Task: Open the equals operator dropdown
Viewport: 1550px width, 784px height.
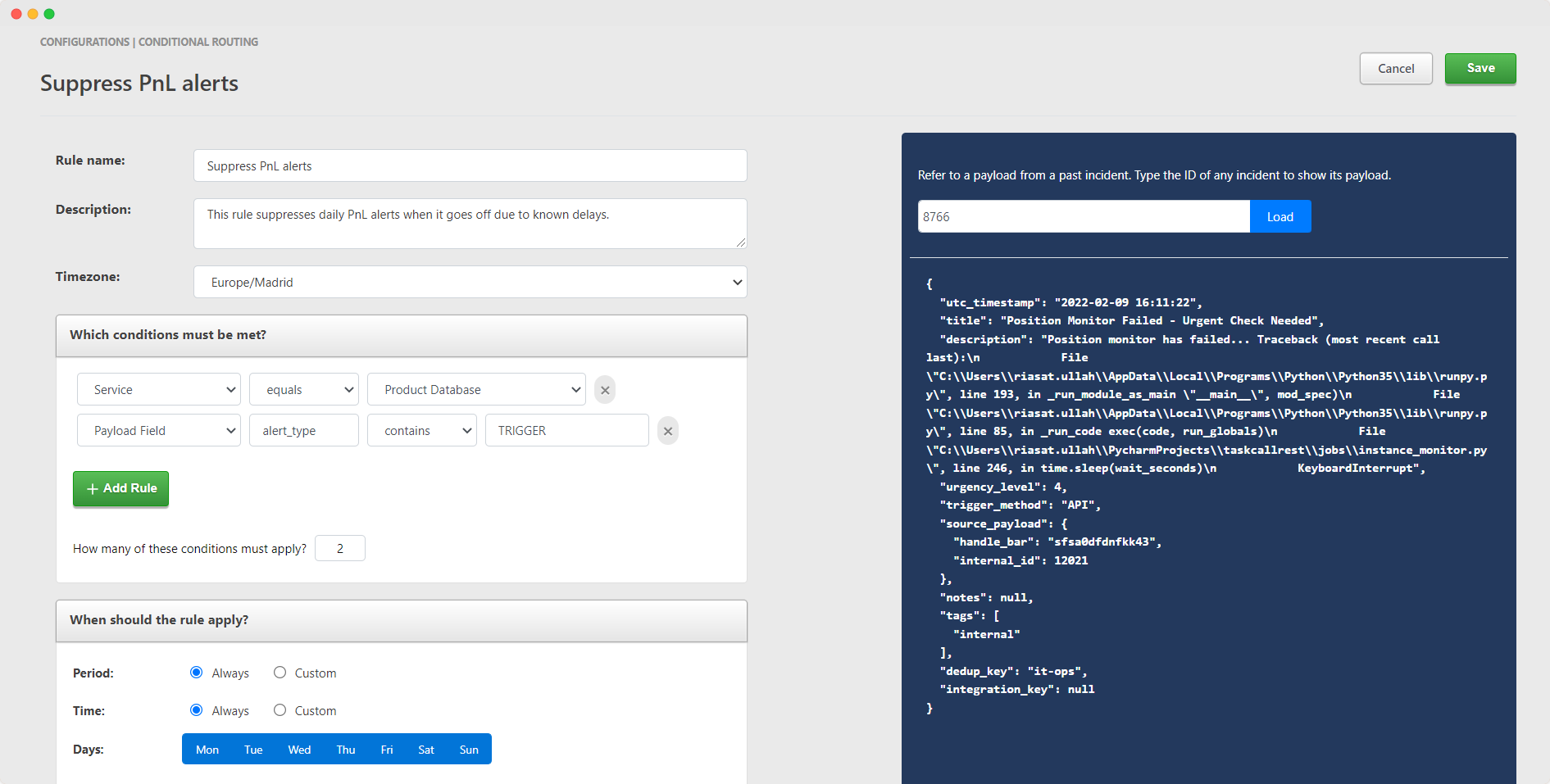Action: (x=304, y=389)
